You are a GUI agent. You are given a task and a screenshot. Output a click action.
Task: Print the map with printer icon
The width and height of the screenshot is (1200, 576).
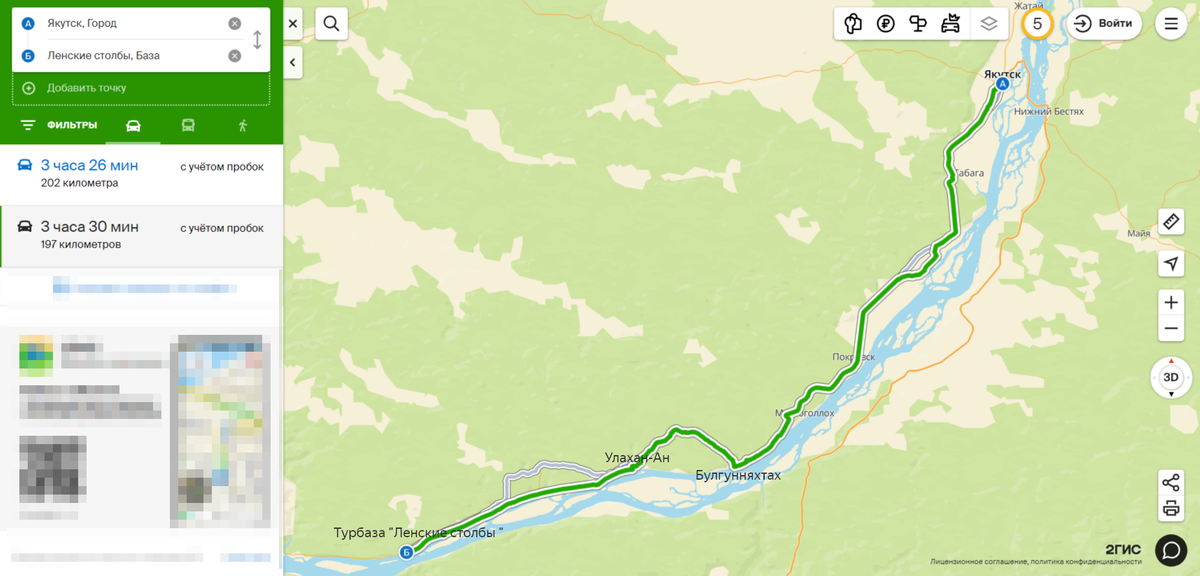[1171, 509]
